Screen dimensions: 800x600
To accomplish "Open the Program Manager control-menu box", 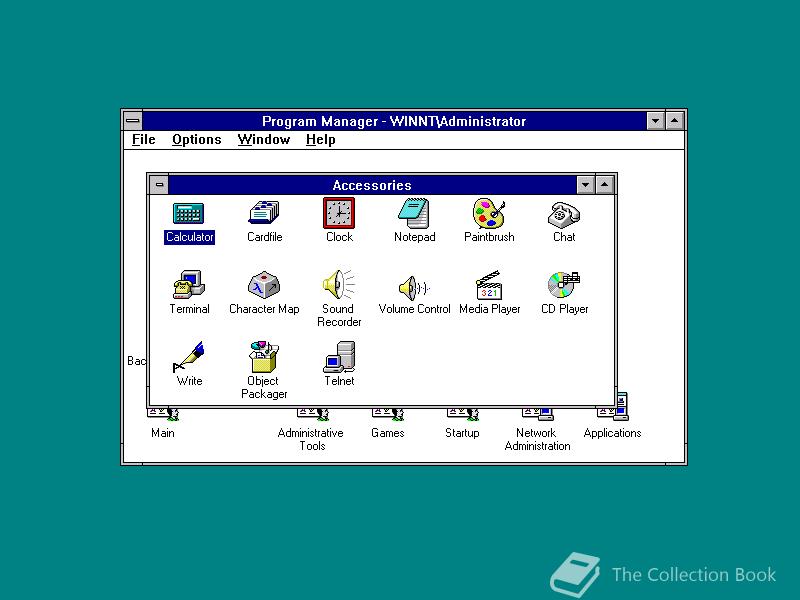I will pyautogui.click(x=133, y=121).
